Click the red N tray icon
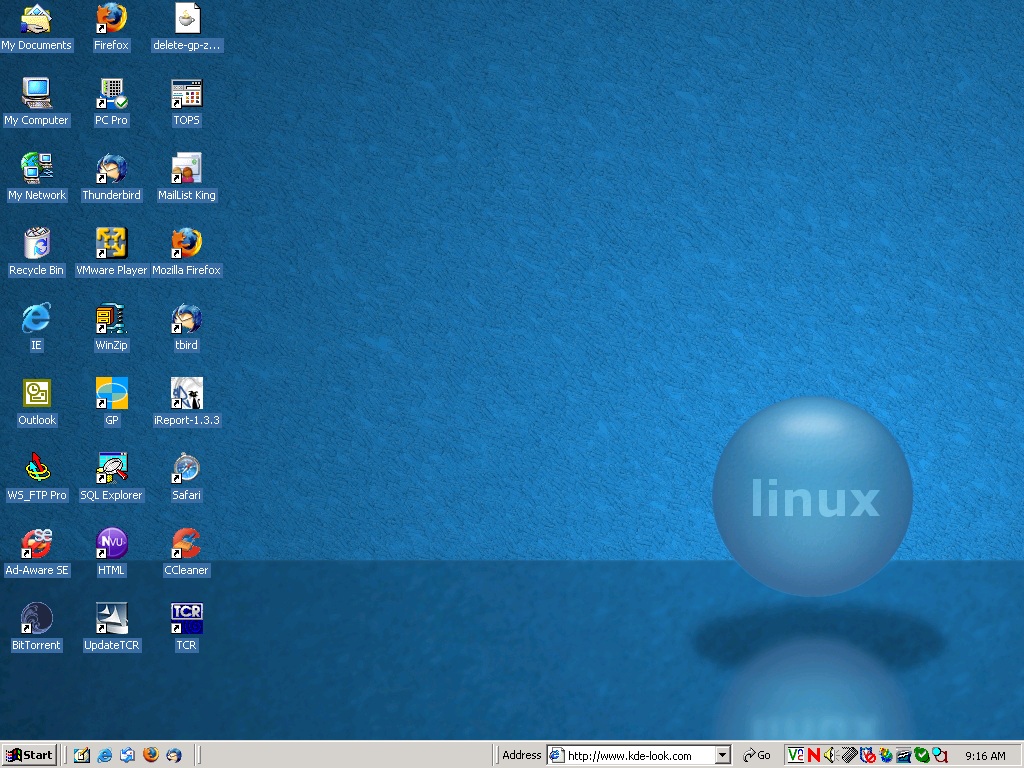 pos(813,756)
